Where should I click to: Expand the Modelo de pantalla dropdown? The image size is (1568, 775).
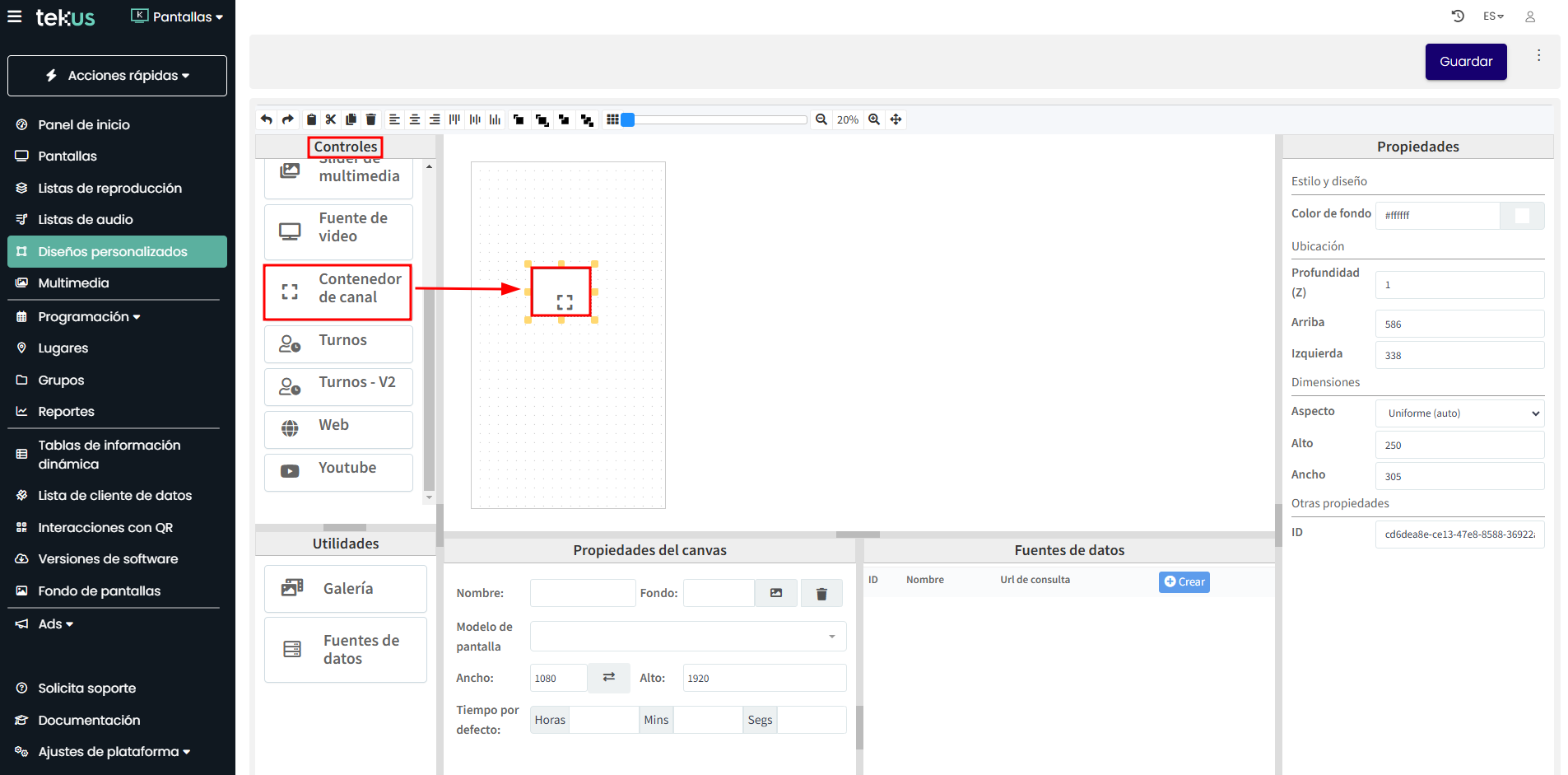click(x=688, y=637)
